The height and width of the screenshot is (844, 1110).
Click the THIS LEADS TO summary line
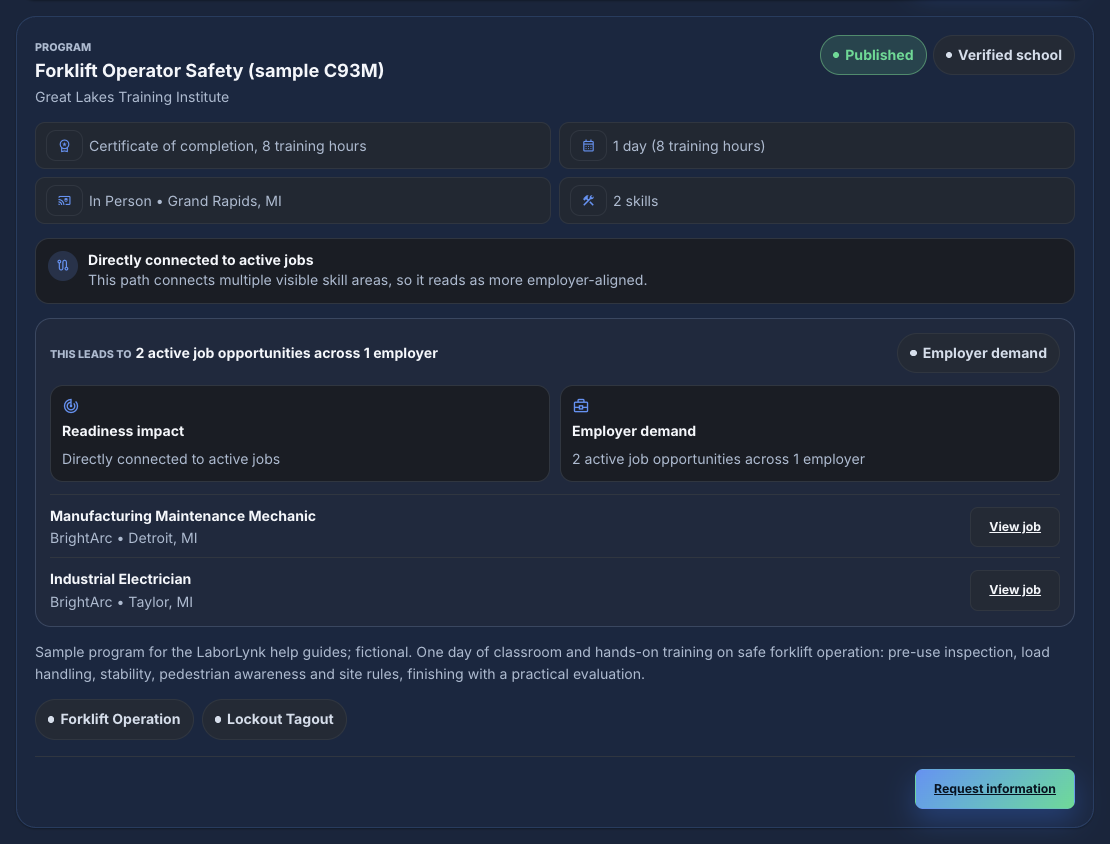pos(244,353)
